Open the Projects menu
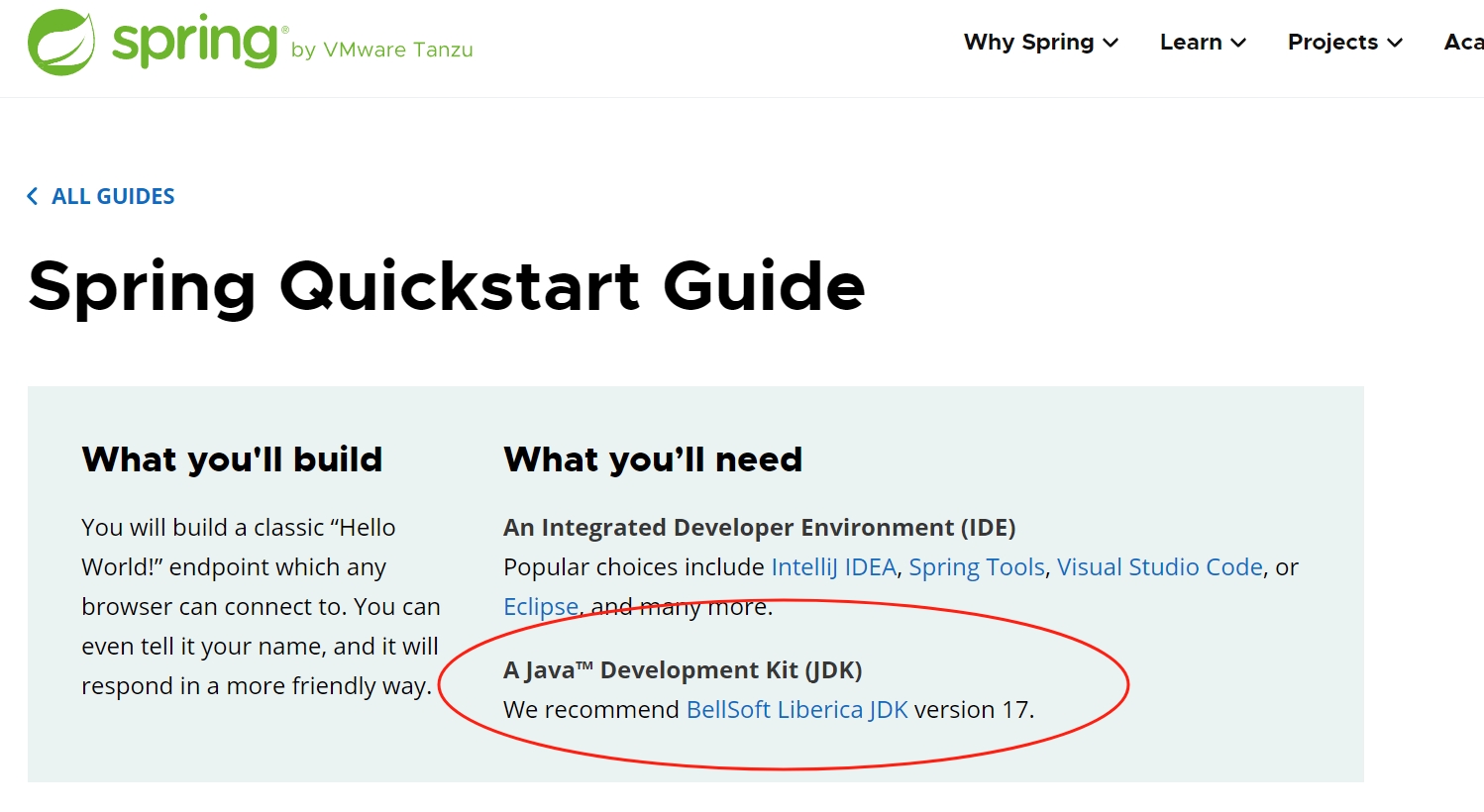Screen dimensions: 1484x812 click(x=1332, y=43)
